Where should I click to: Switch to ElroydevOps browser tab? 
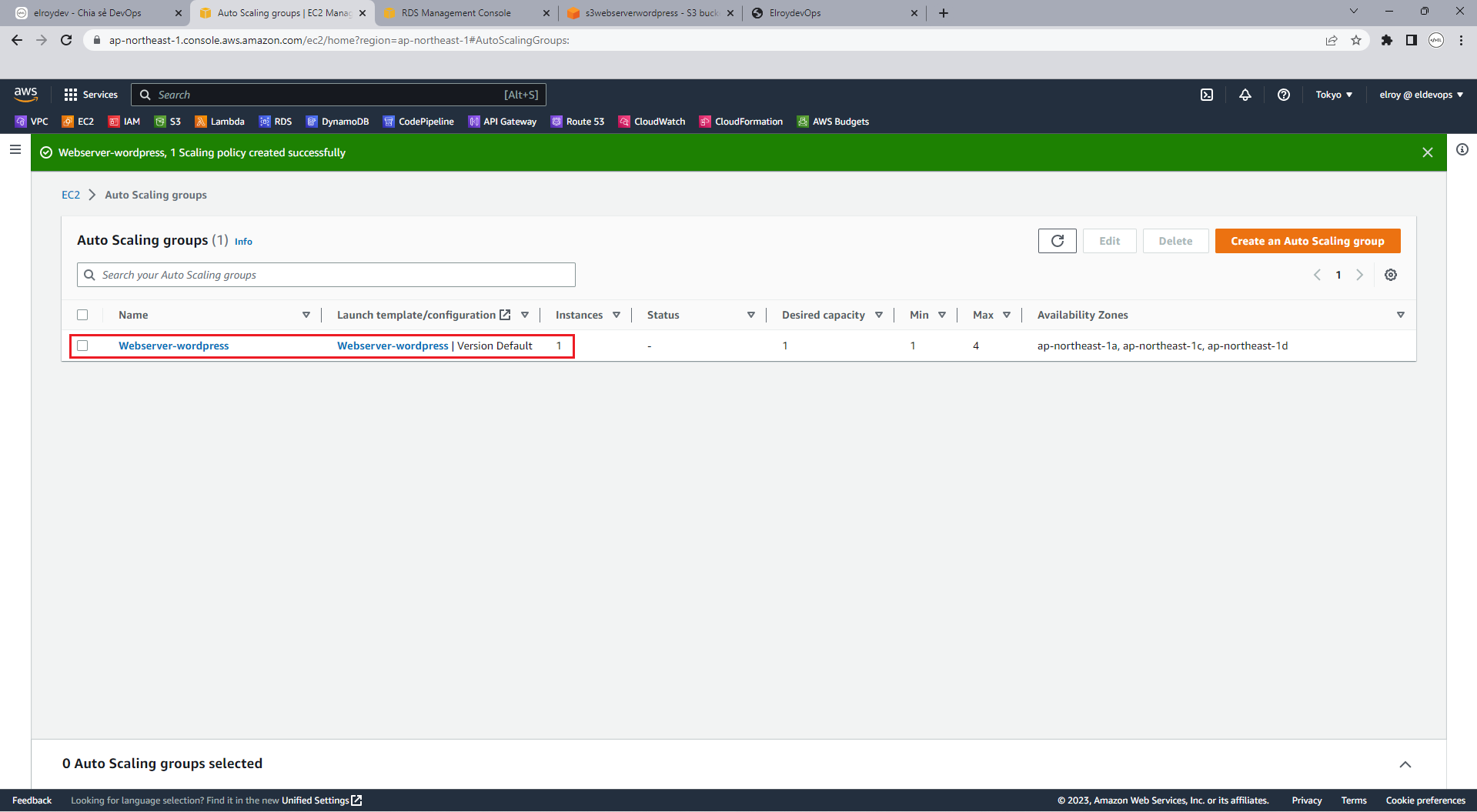tap(834, 13)
